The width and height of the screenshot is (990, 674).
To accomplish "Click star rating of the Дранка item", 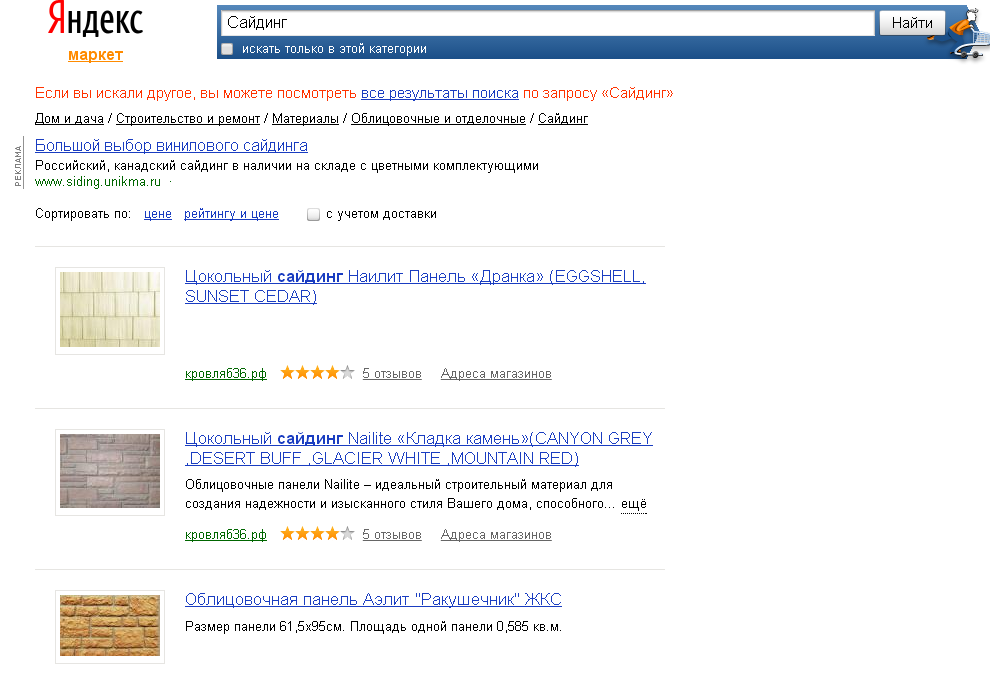I will (317, 373).
